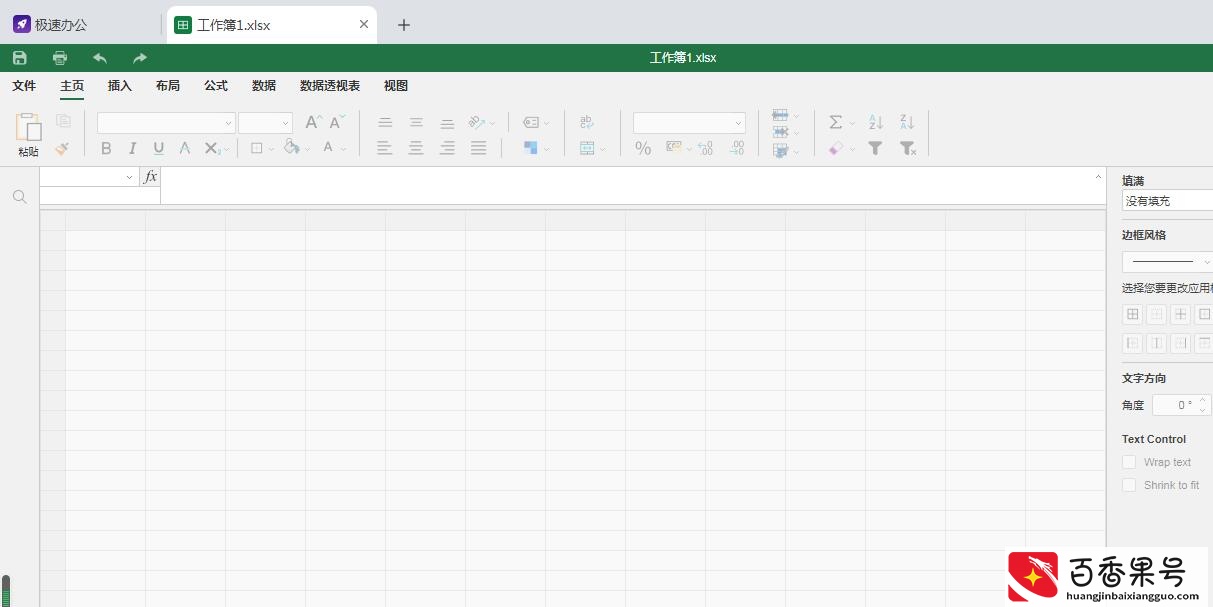1213x607 pixels.
Task: Open the number format dropdown
Action: click(x=689, y=123)
